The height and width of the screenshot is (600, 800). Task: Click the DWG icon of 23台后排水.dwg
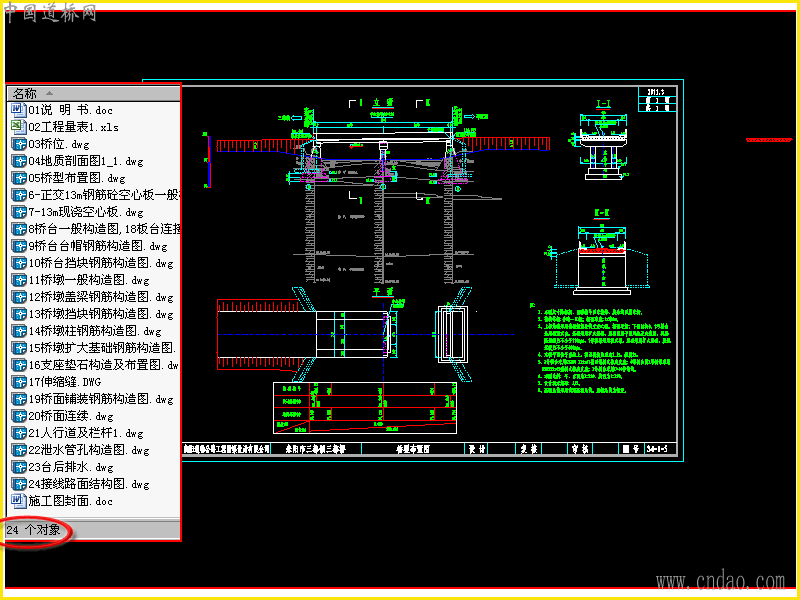[x=19, y=467]
